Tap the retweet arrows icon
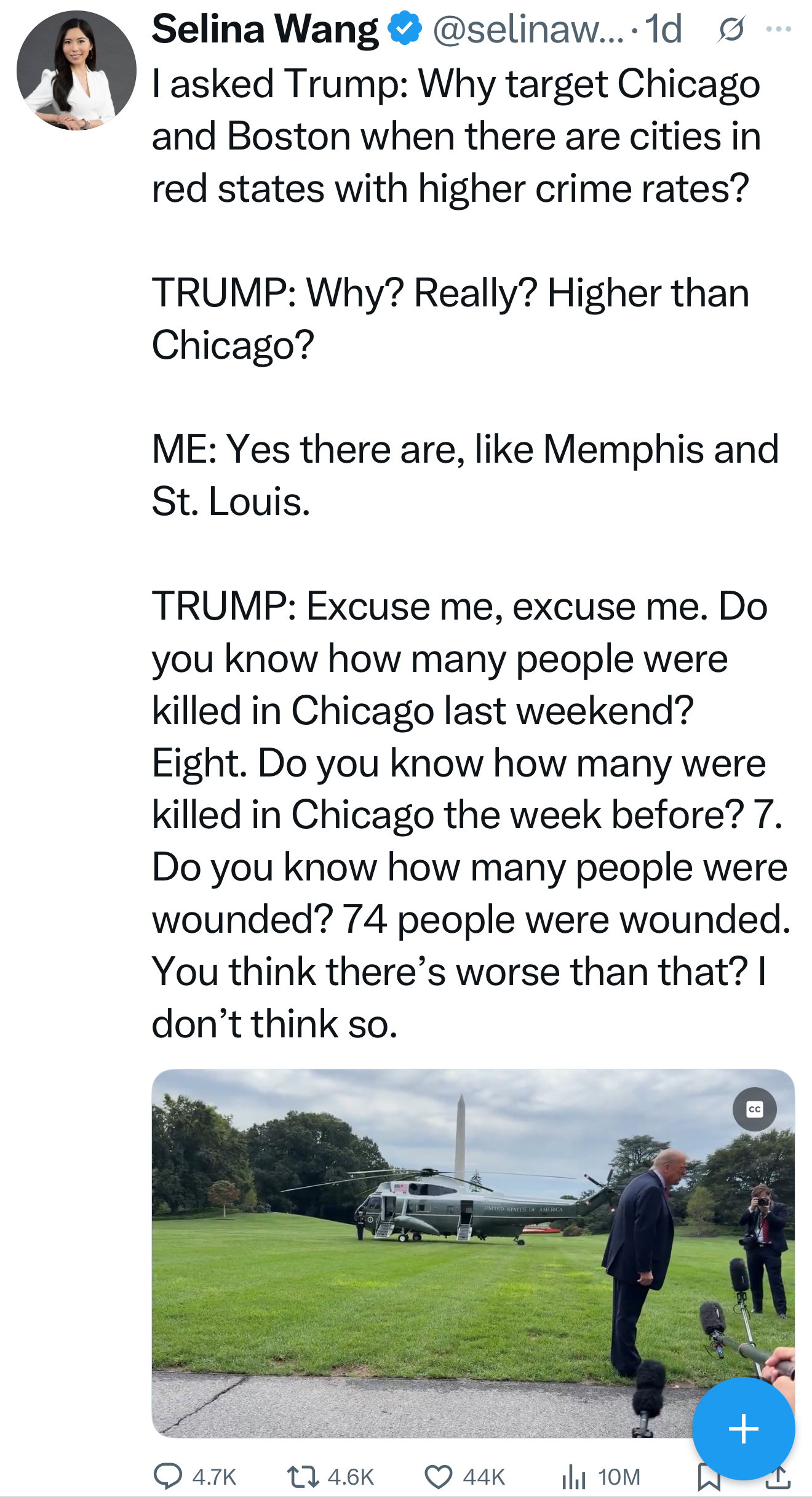The image size is (812, 1497). pos(303,1476)
